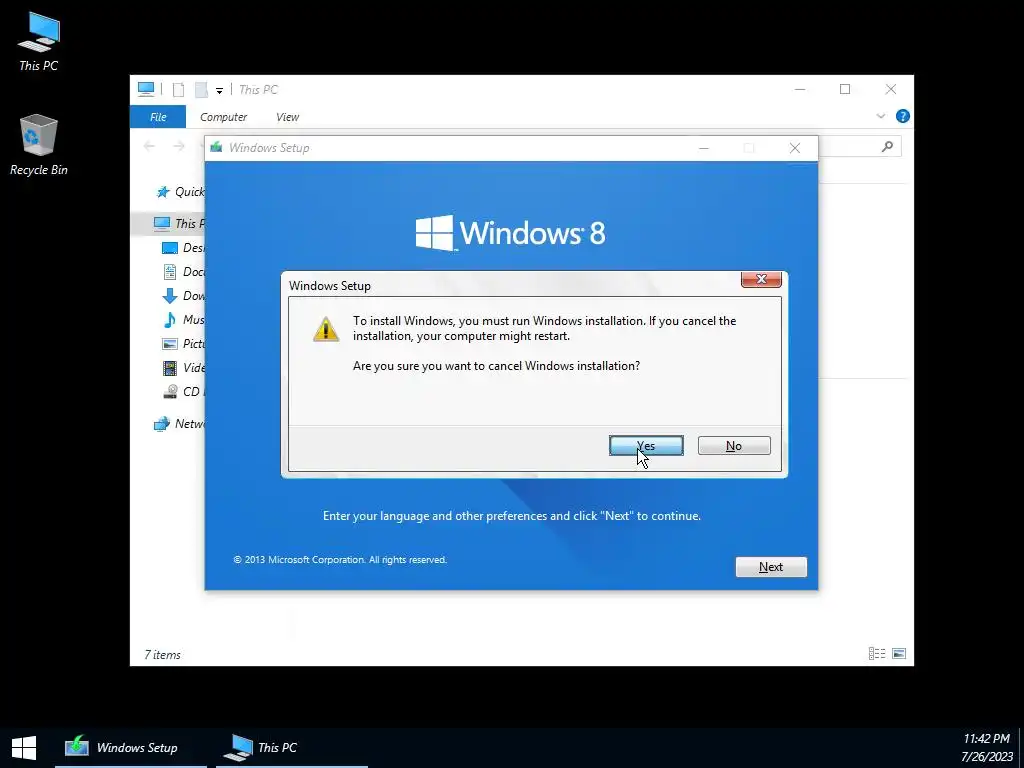Maximize the This PC Explorer window
Image resolution: width=1024 pixels, height=768 pixels.
coord(845,89)
